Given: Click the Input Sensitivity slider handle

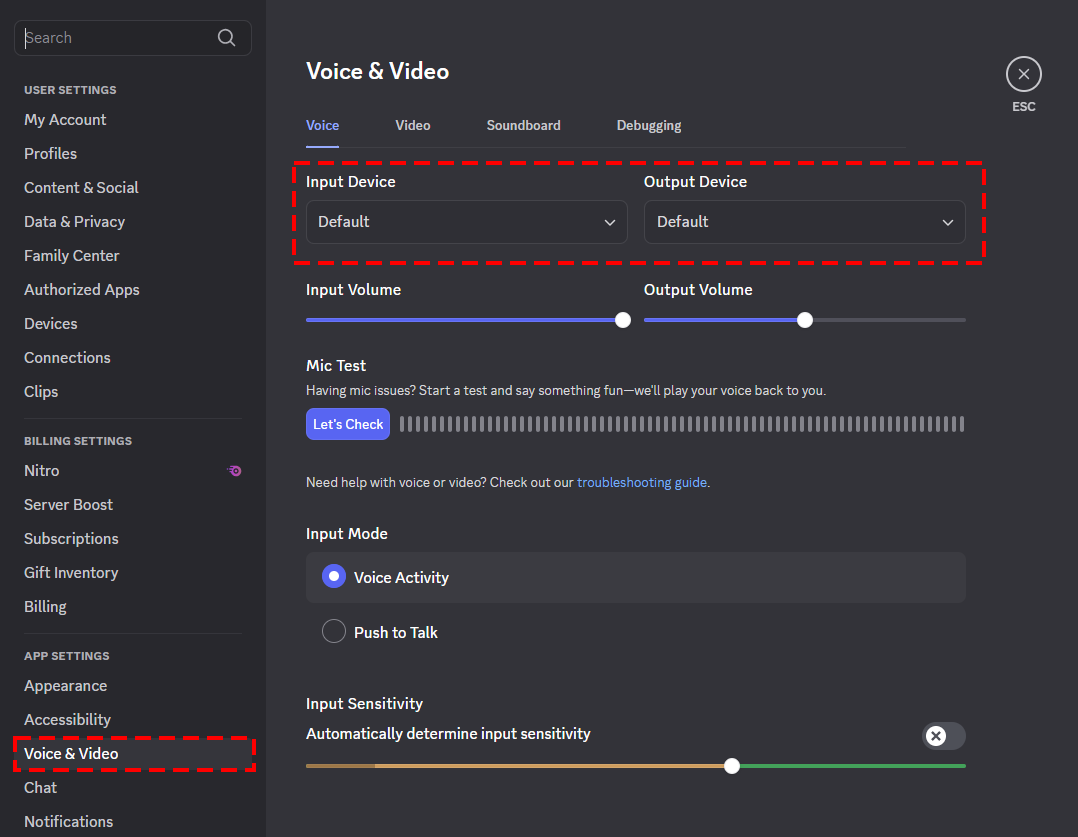Looking at the screenshot, I should pyautogui.click(x=732, y=765).
